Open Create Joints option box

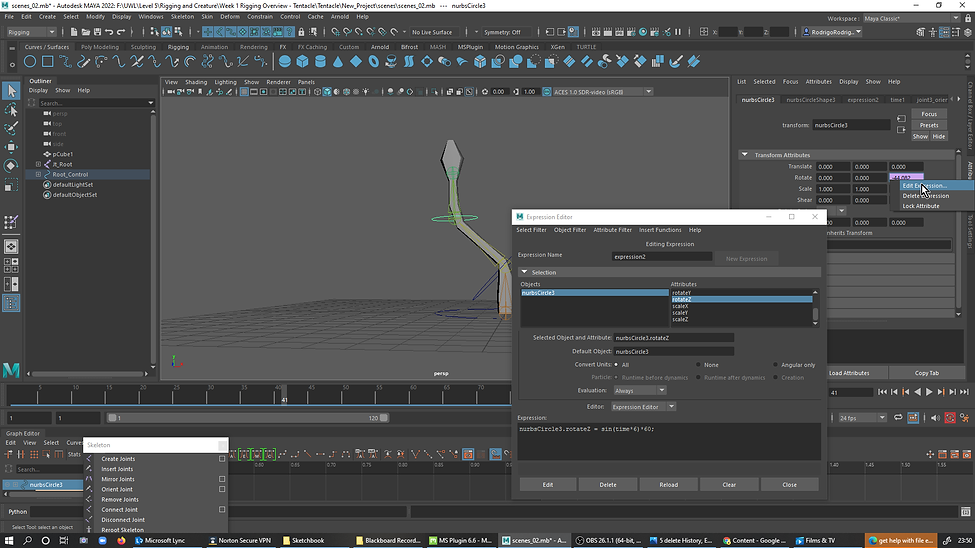(x=222, y=459)
